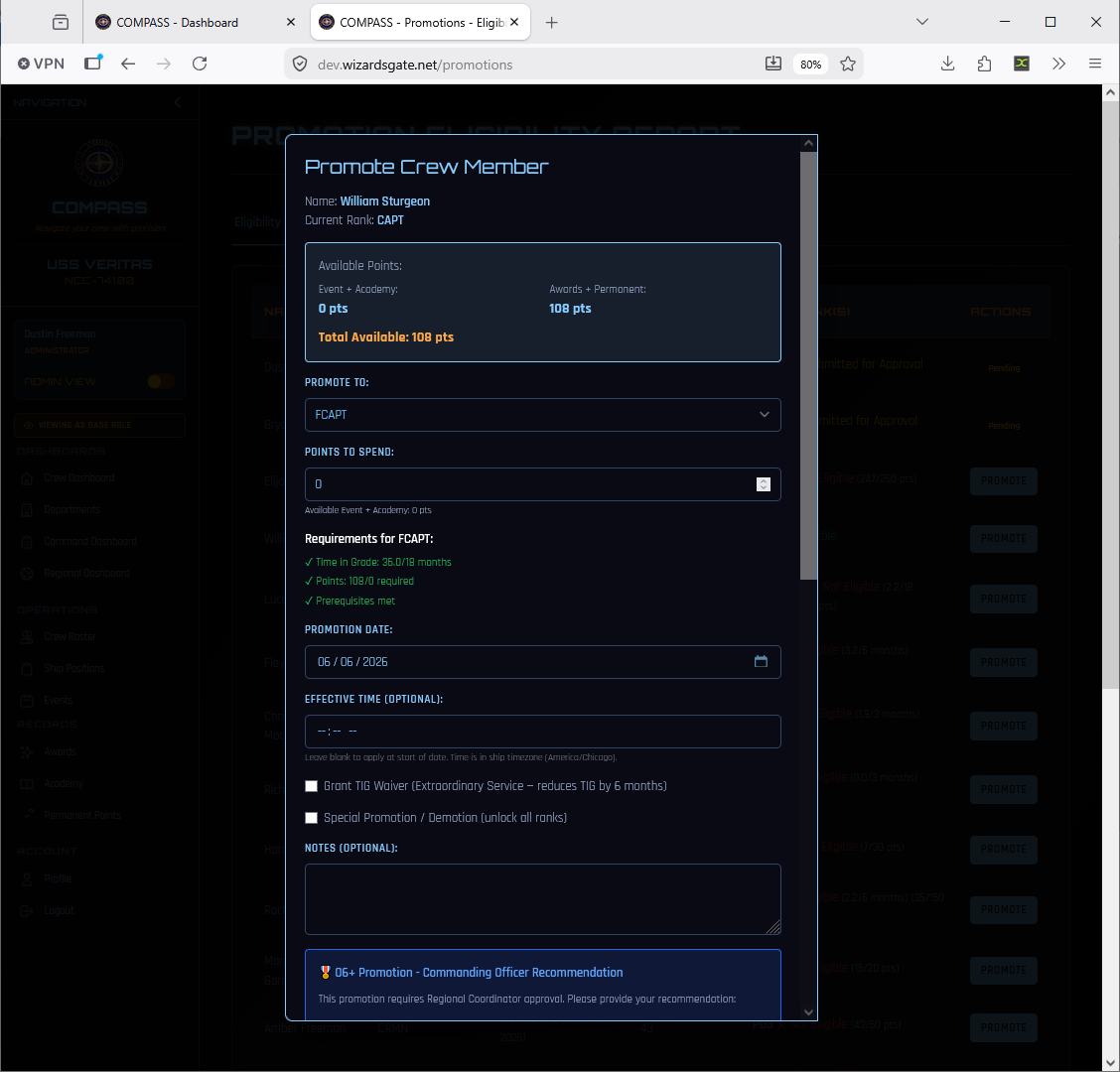This screenshot has height=1072, width=1120.
Task: Switch to the COMPASS - Dashboard tab
Action: coord(177,22)
